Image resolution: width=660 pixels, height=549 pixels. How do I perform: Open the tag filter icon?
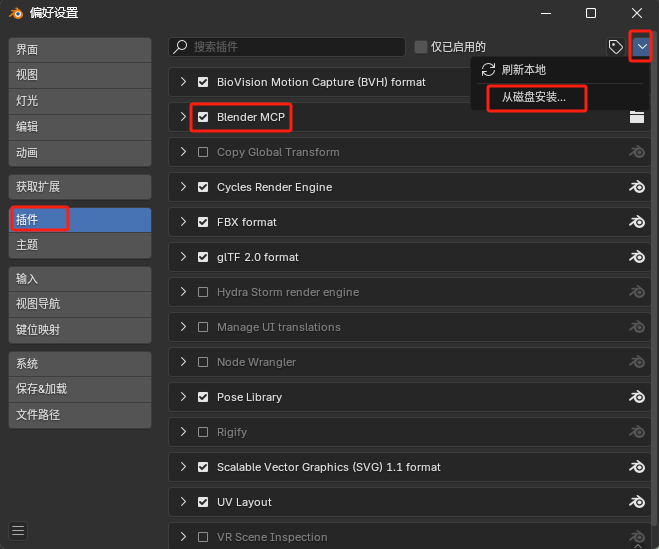coord(615,47)
